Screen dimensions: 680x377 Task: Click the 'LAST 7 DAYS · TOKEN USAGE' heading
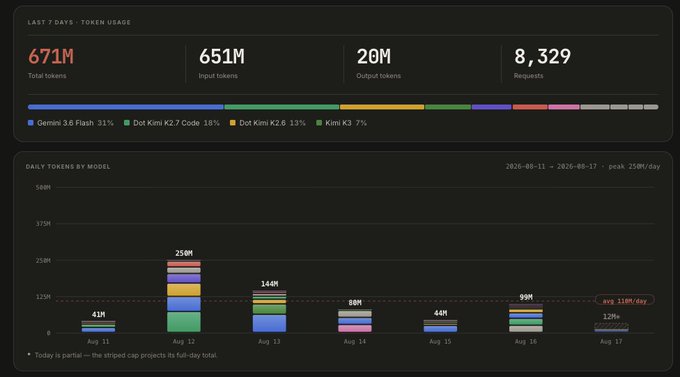[x=79, y=22]
